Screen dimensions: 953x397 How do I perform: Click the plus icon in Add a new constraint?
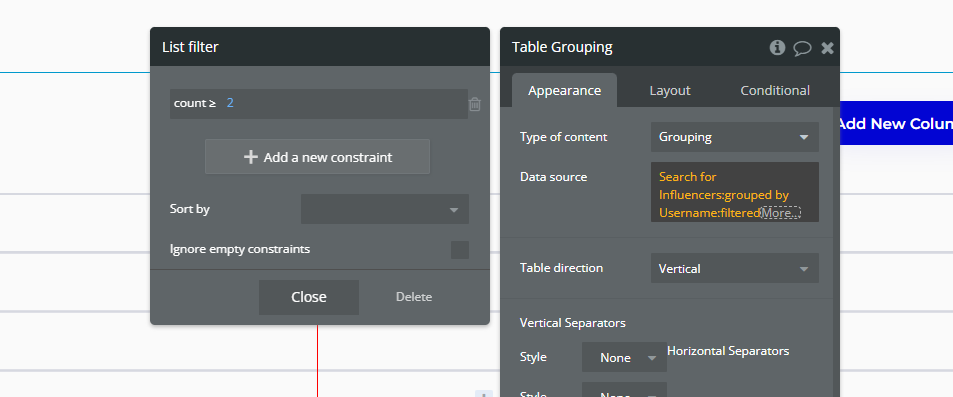[250, 157]
